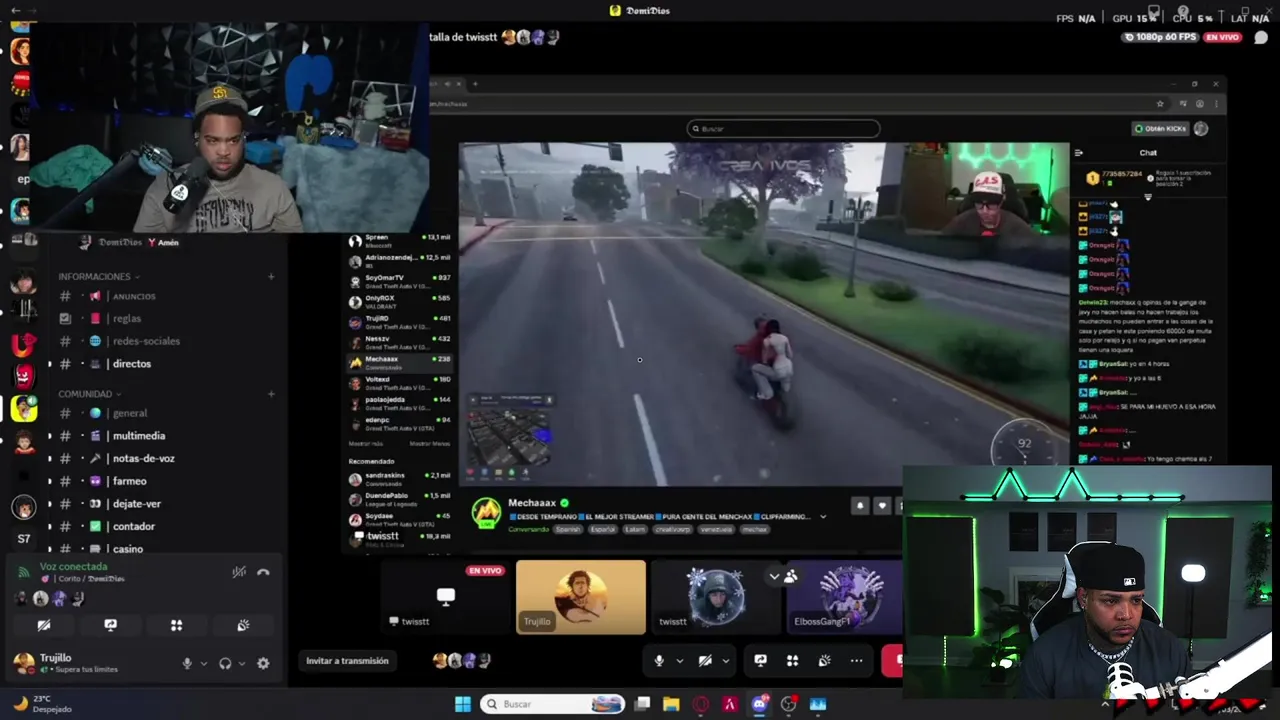This screenshot has height=720, width=1280.
Task: Open Windows Start menu
Action: pos(463,704)
